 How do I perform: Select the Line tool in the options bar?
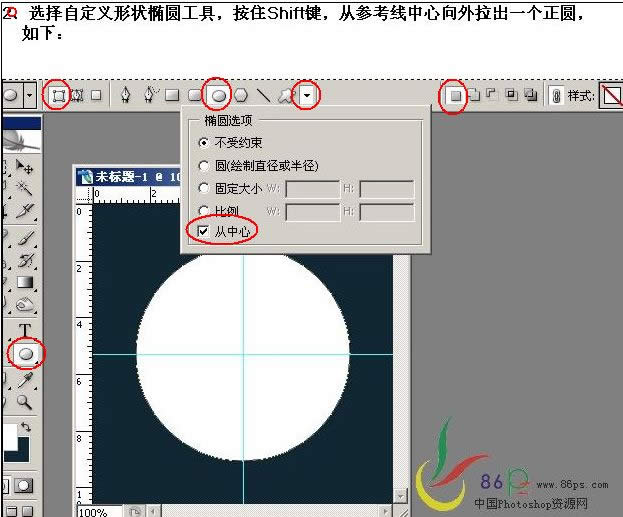pos(263,95)
